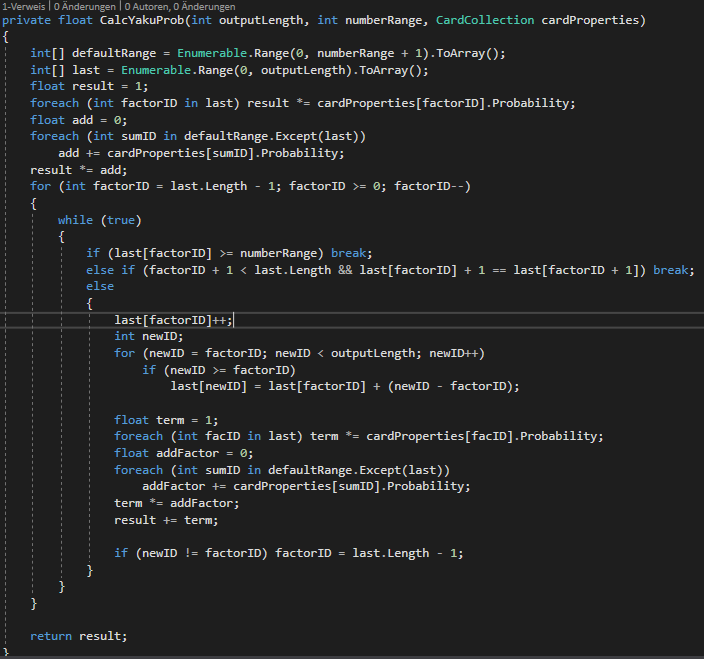Click the 'private' keyword in the signature
The width and height of the screenshot is (704, 659).
[x=26, y=20]
